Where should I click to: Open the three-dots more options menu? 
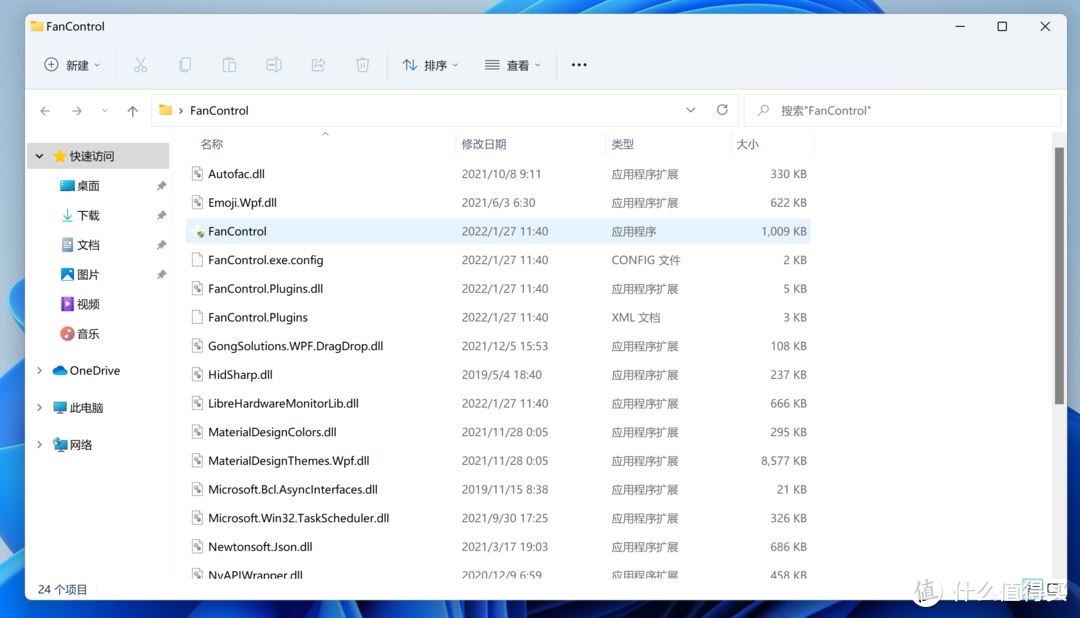point(579,65)
